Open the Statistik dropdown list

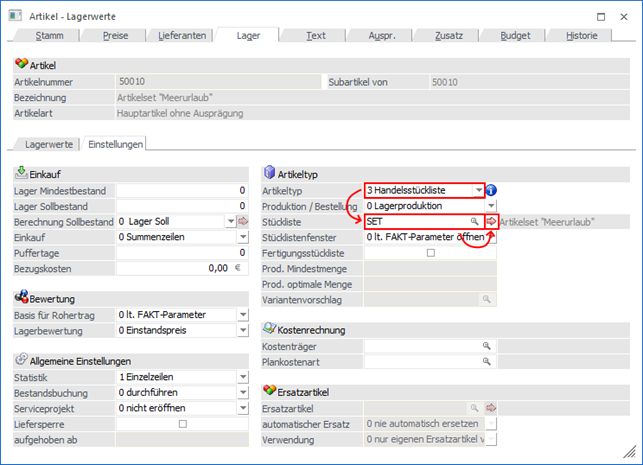pyautogui.click(x=243, y=377)
